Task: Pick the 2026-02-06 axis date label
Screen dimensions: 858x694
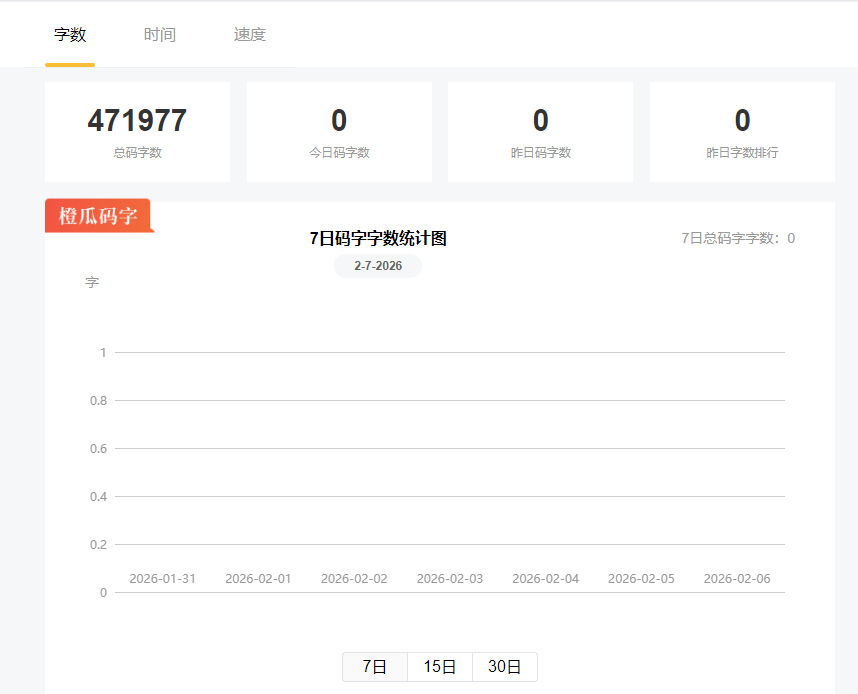Action: [737, 579]
